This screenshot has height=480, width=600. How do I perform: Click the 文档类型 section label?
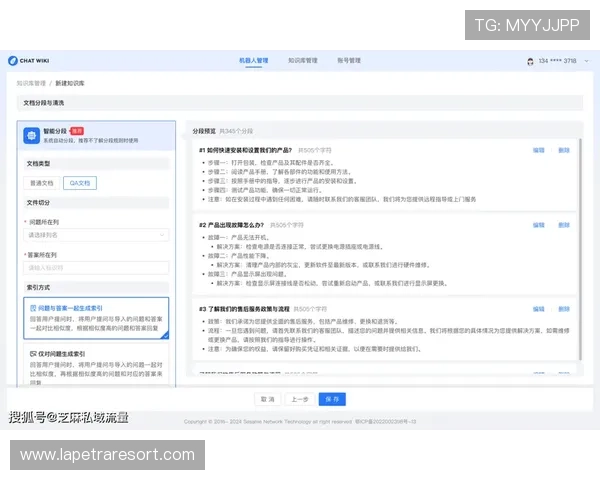38,164
